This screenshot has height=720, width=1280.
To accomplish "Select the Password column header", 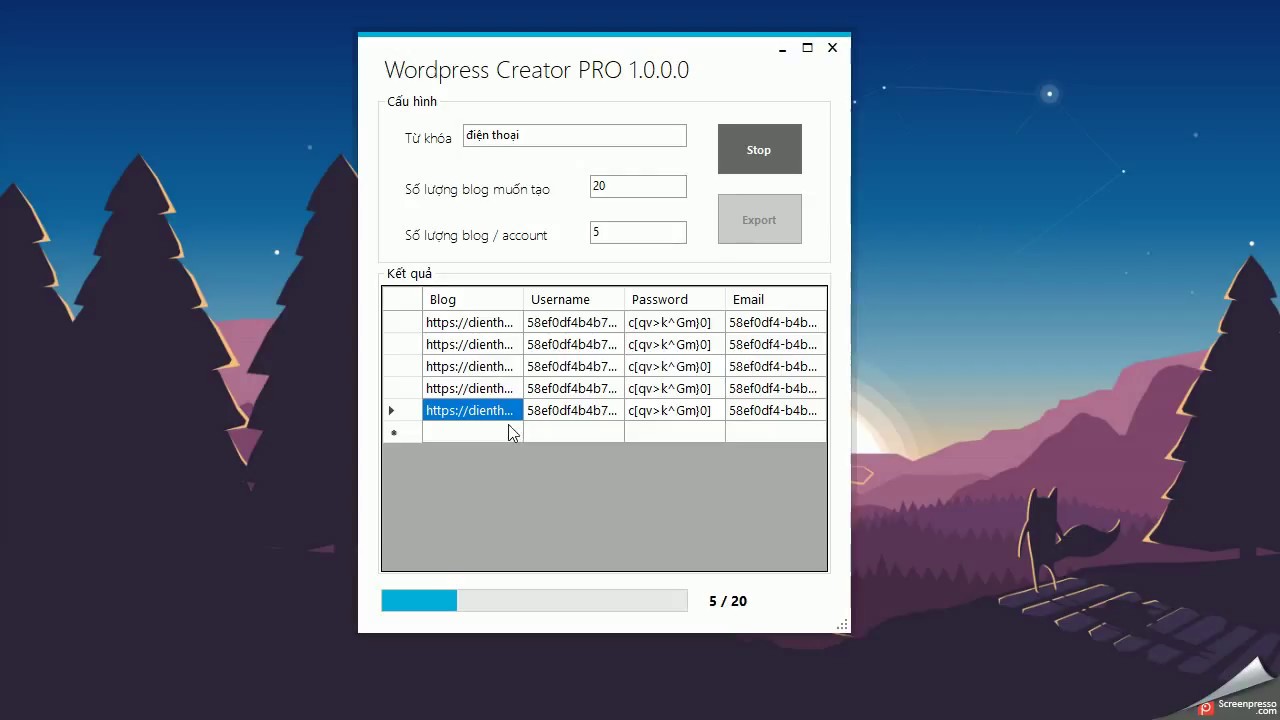I will 675,299.
